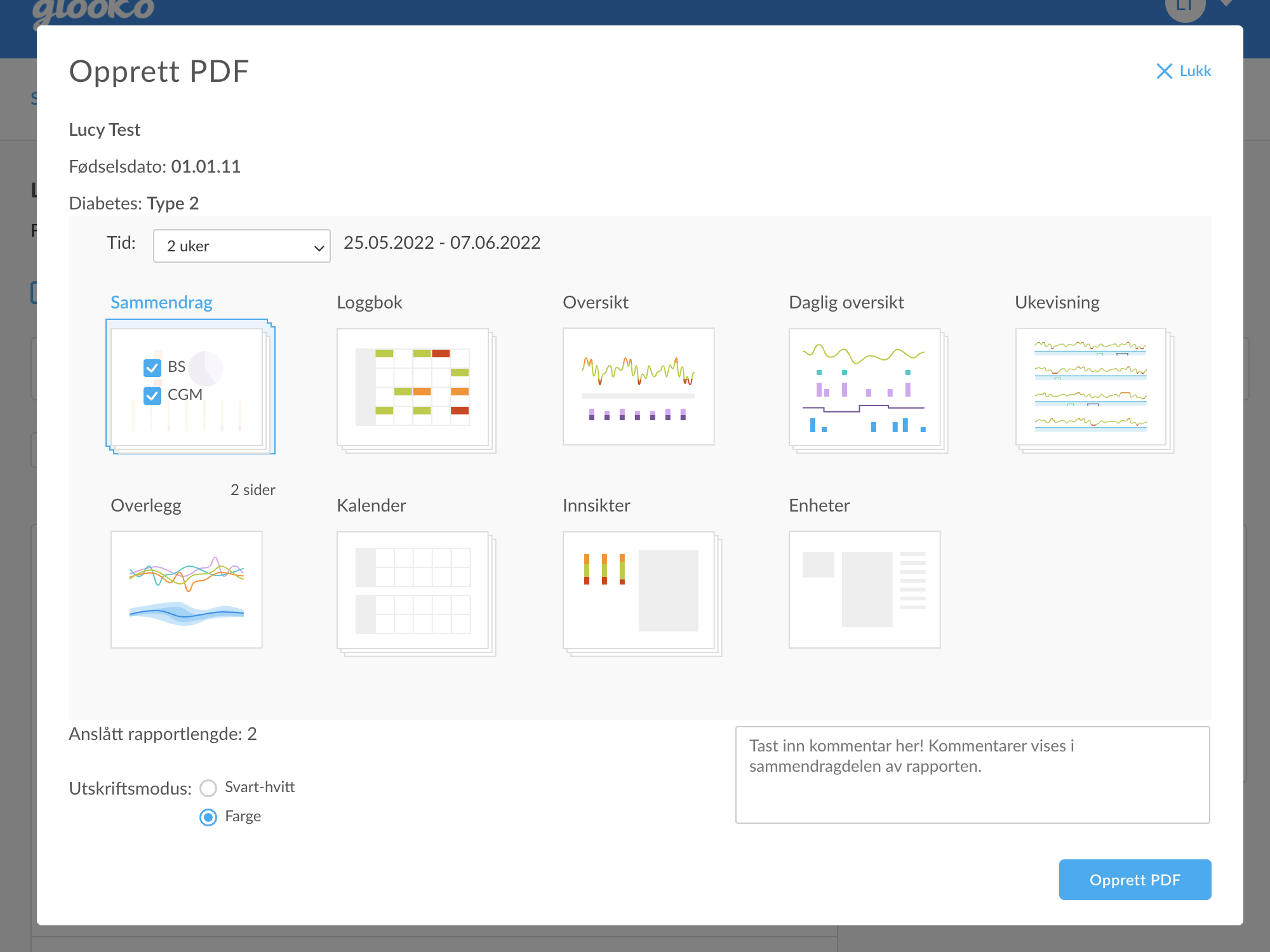Click the Opprett PDF button
Image resolution: width=1270 pixels, height=952 pixels.
(x=1135, y=880)
